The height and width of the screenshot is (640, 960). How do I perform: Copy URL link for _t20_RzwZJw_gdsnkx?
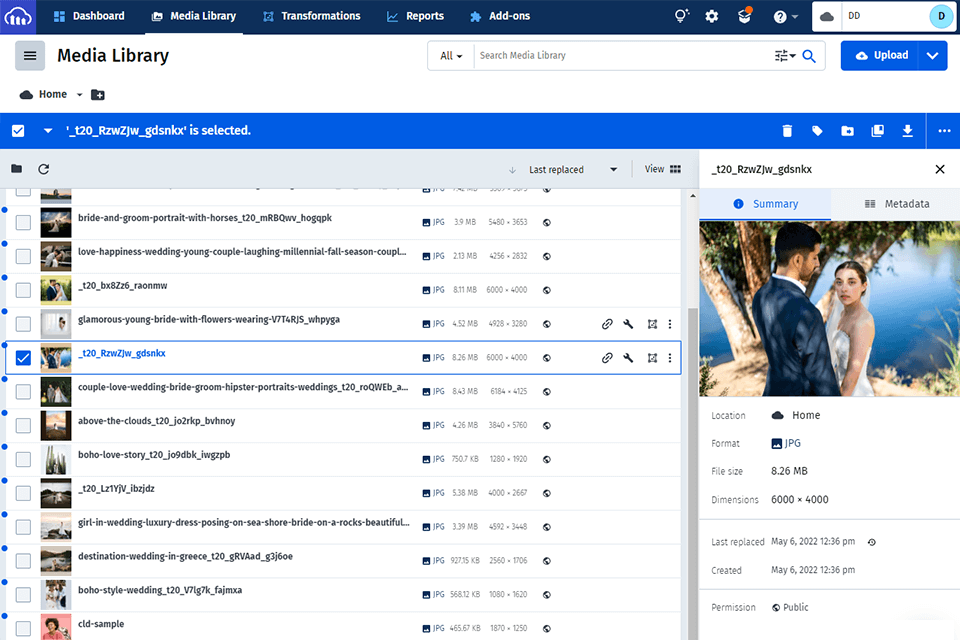click(x=607, y=358)
